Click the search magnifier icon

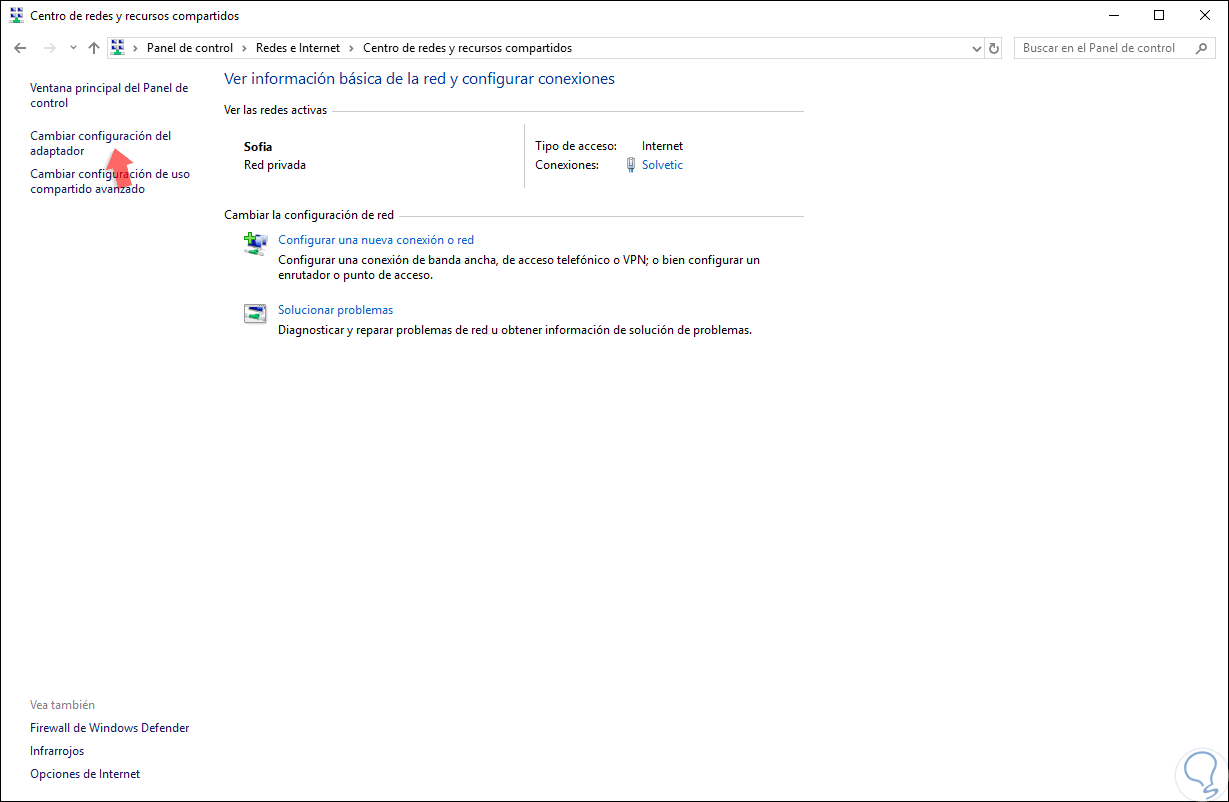1201,48
